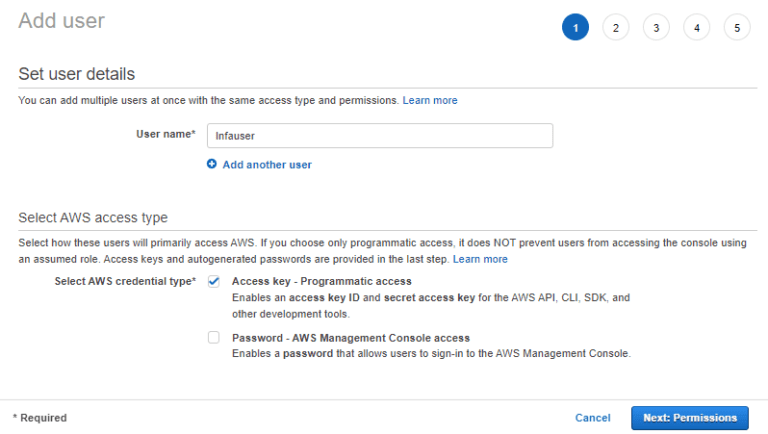Open step 4 of the wizard
768x434 pixels.
pyautogui.click(x=697, y=28)
